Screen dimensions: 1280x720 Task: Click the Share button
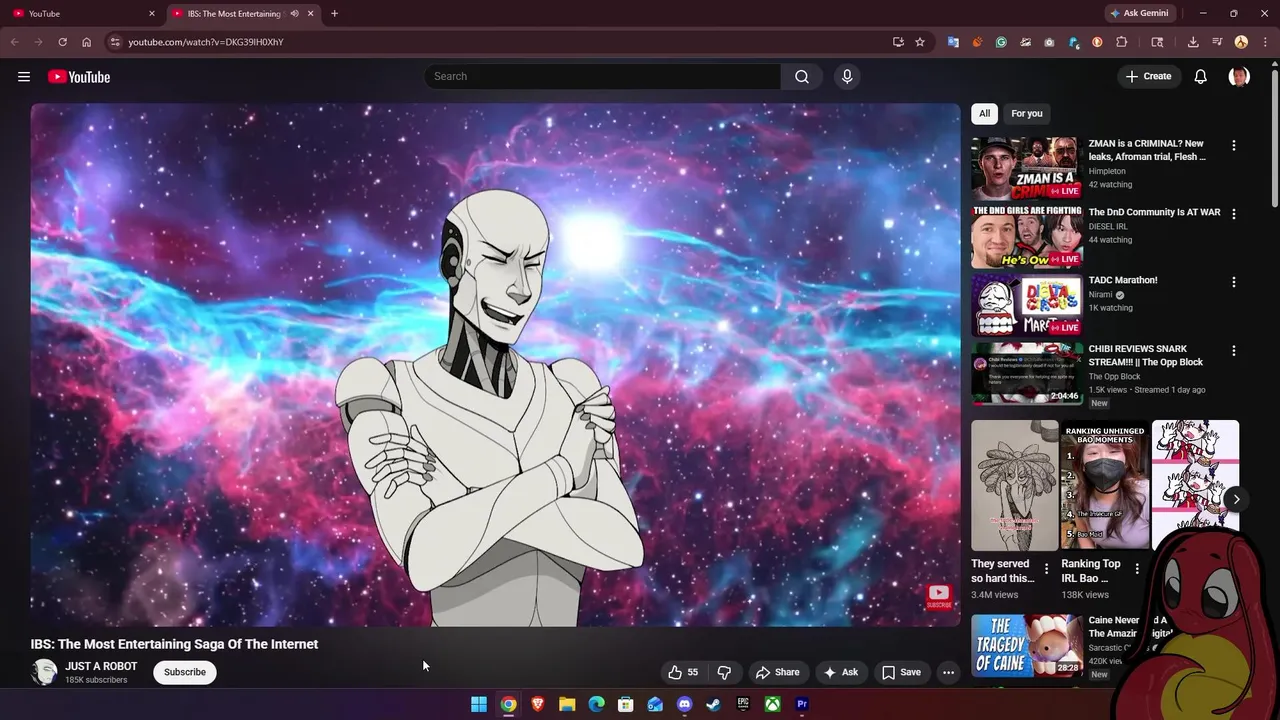point(778,672)
